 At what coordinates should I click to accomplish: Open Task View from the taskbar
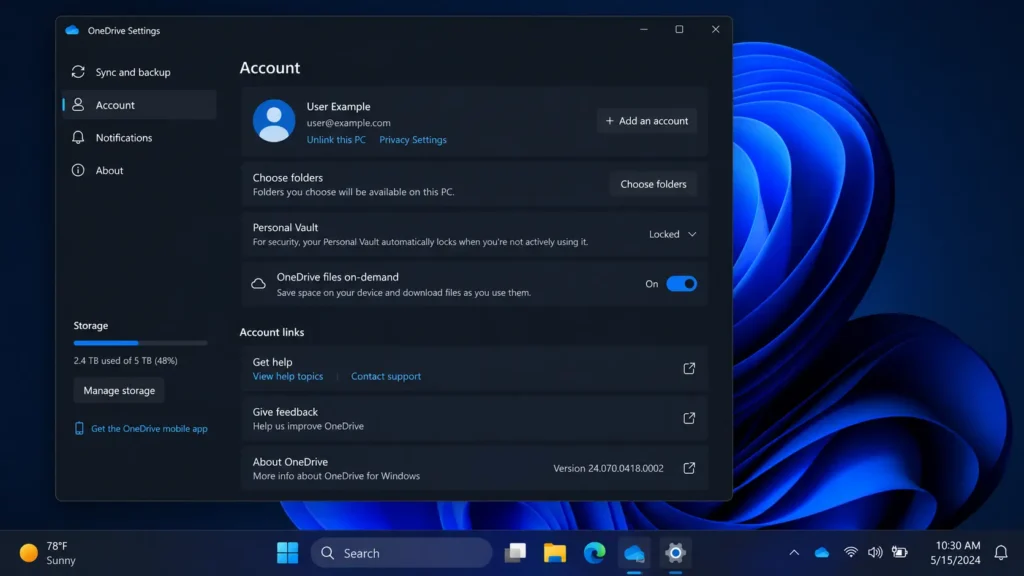(515, 553)
